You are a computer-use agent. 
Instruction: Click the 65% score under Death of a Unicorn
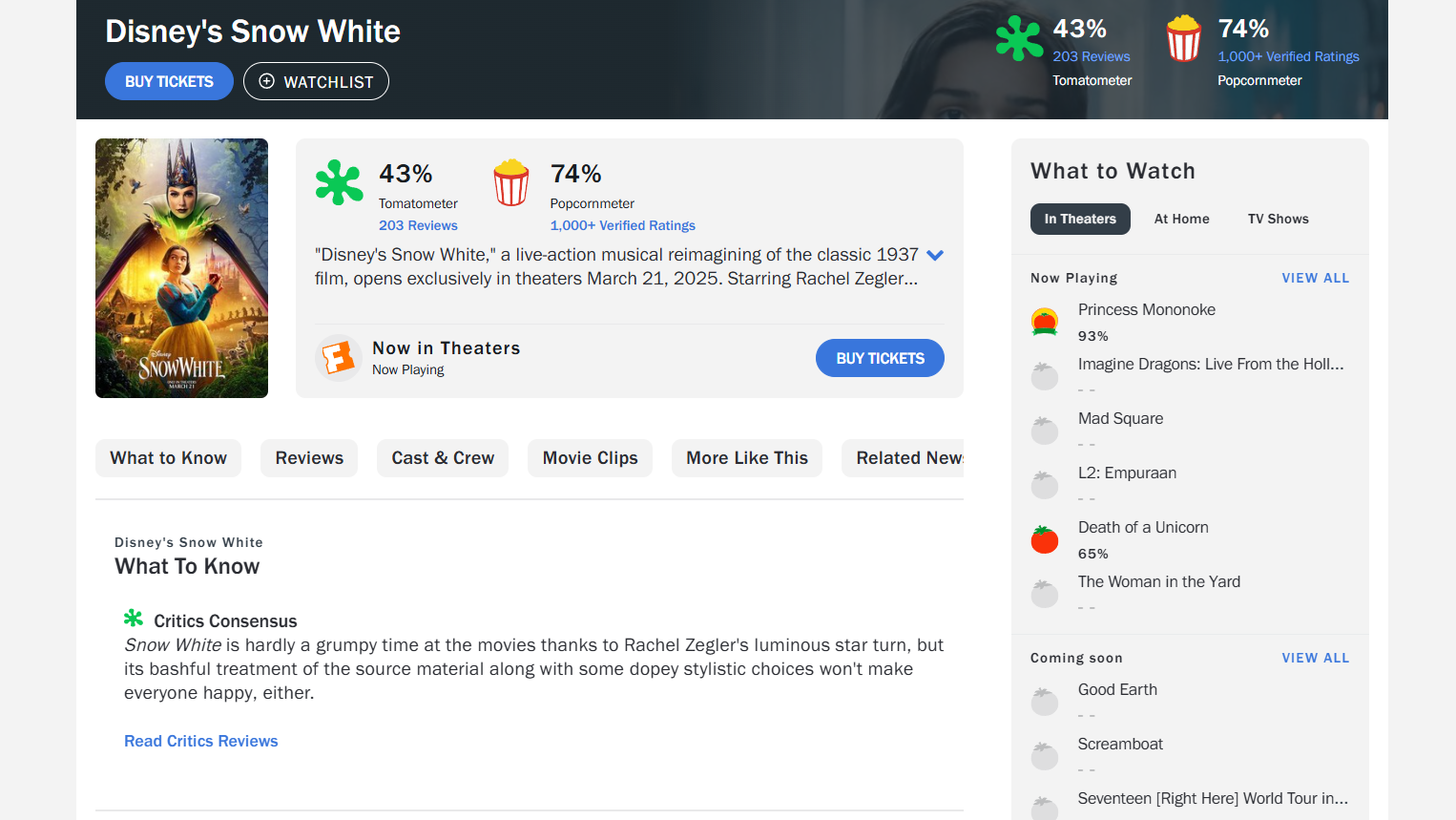[1093, 554]
